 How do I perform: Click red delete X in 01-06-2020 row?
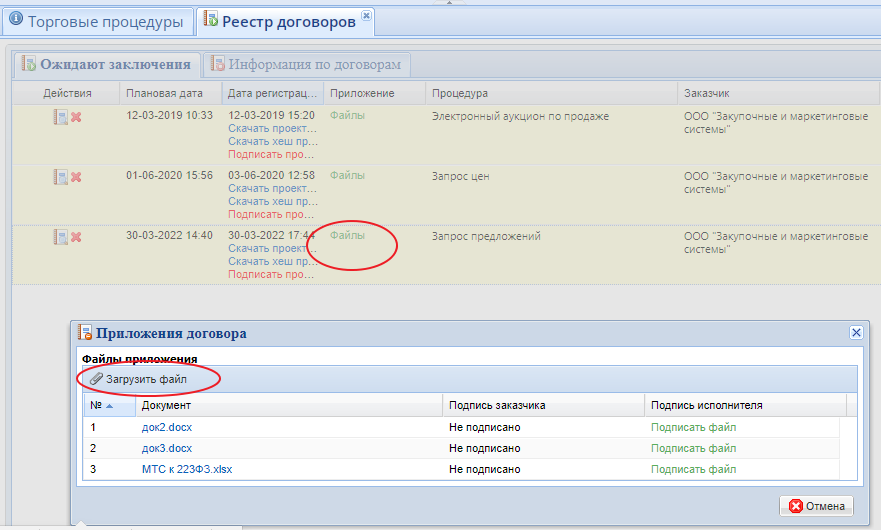pyautogui.click(x=76, y=177)
